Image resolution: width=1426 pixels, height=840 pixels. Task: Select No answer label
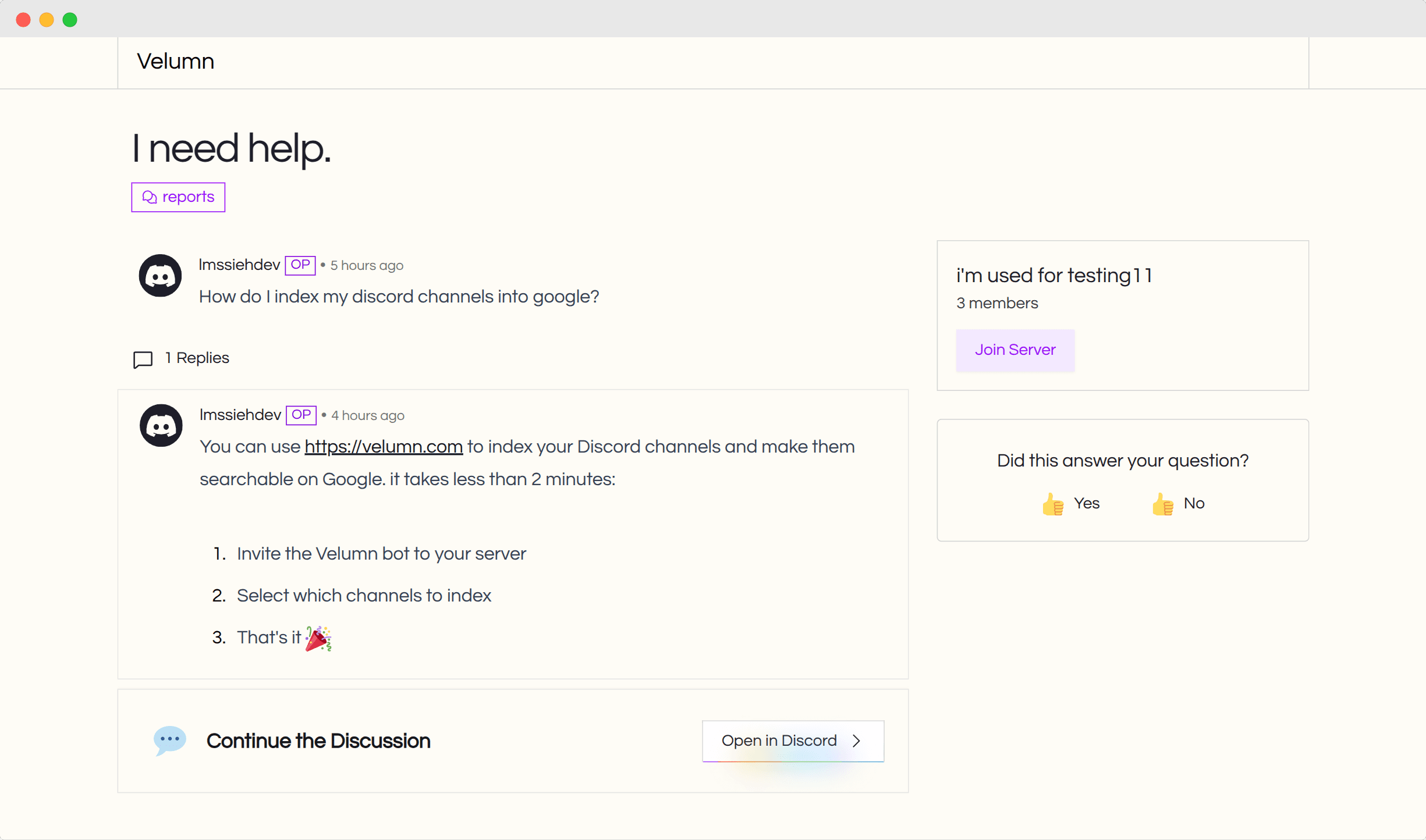point(1194,503)
